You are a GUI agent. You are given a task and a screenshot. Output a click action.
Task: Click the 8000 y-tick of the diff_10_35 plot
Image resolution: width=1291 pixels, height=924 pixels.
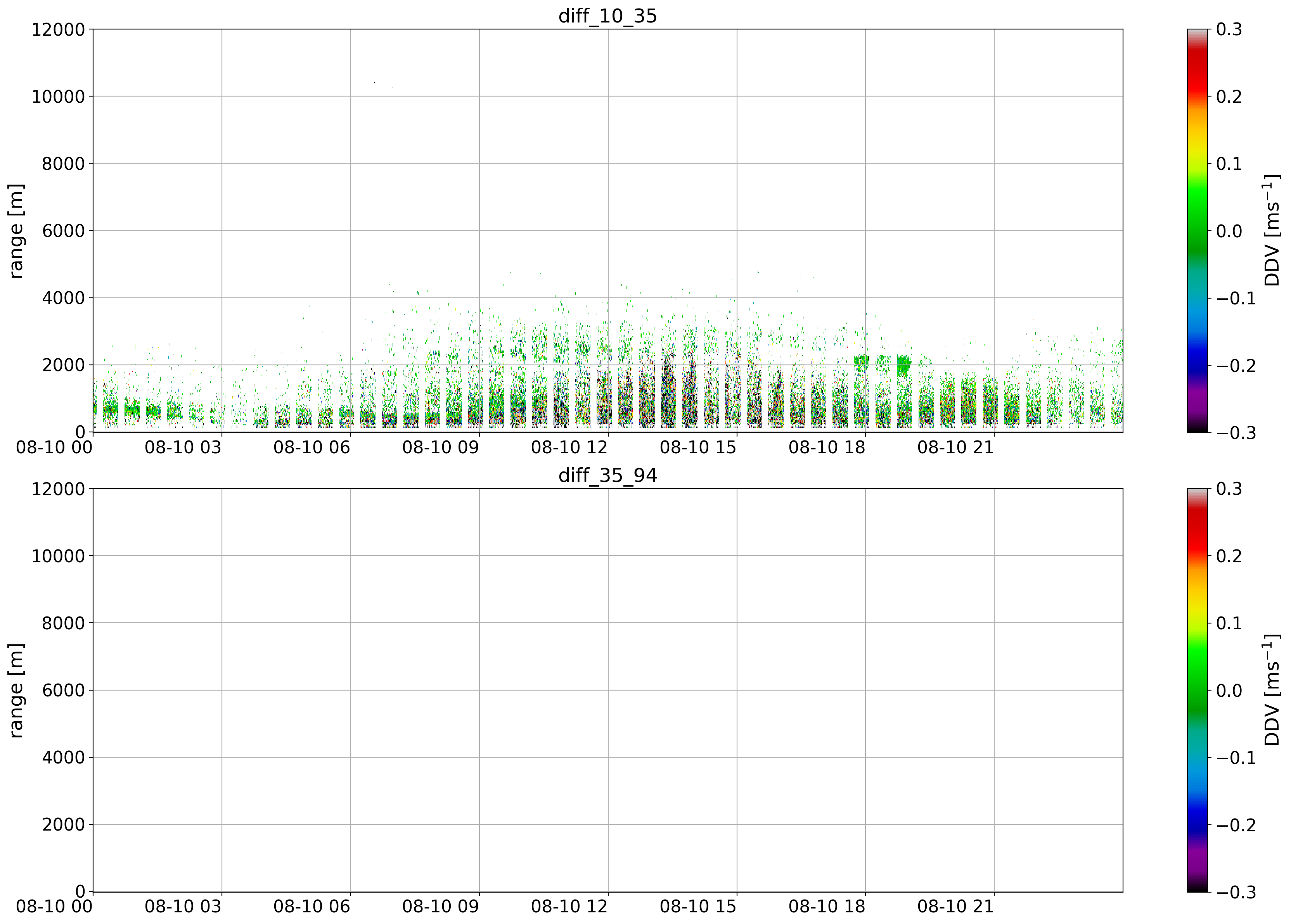click(x=63, y=163)
